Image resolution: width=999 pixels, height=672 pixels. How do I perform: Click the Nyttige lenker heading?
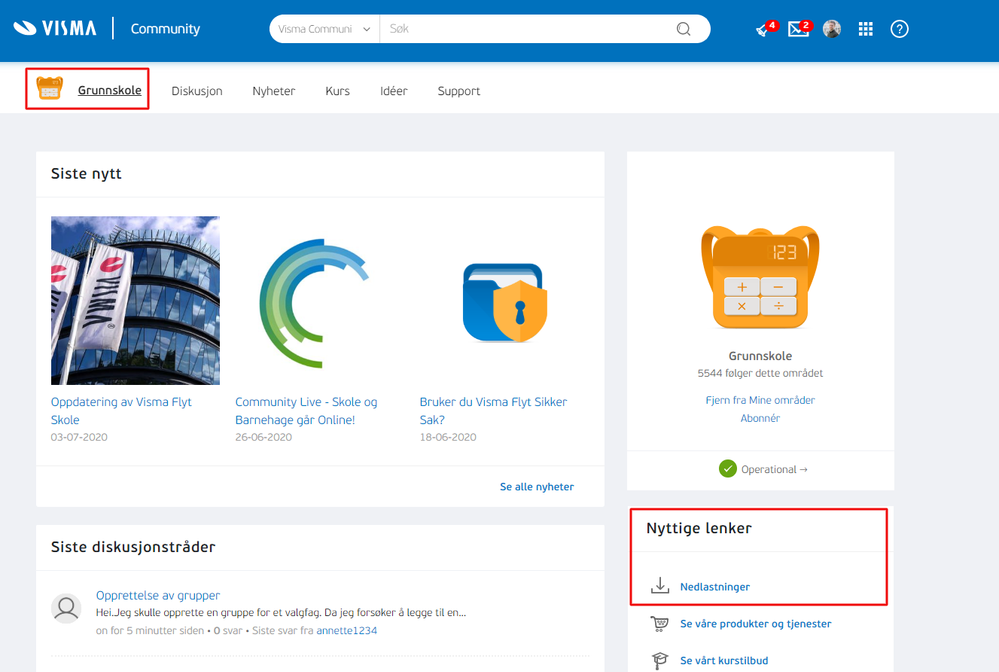pos(699,528)
